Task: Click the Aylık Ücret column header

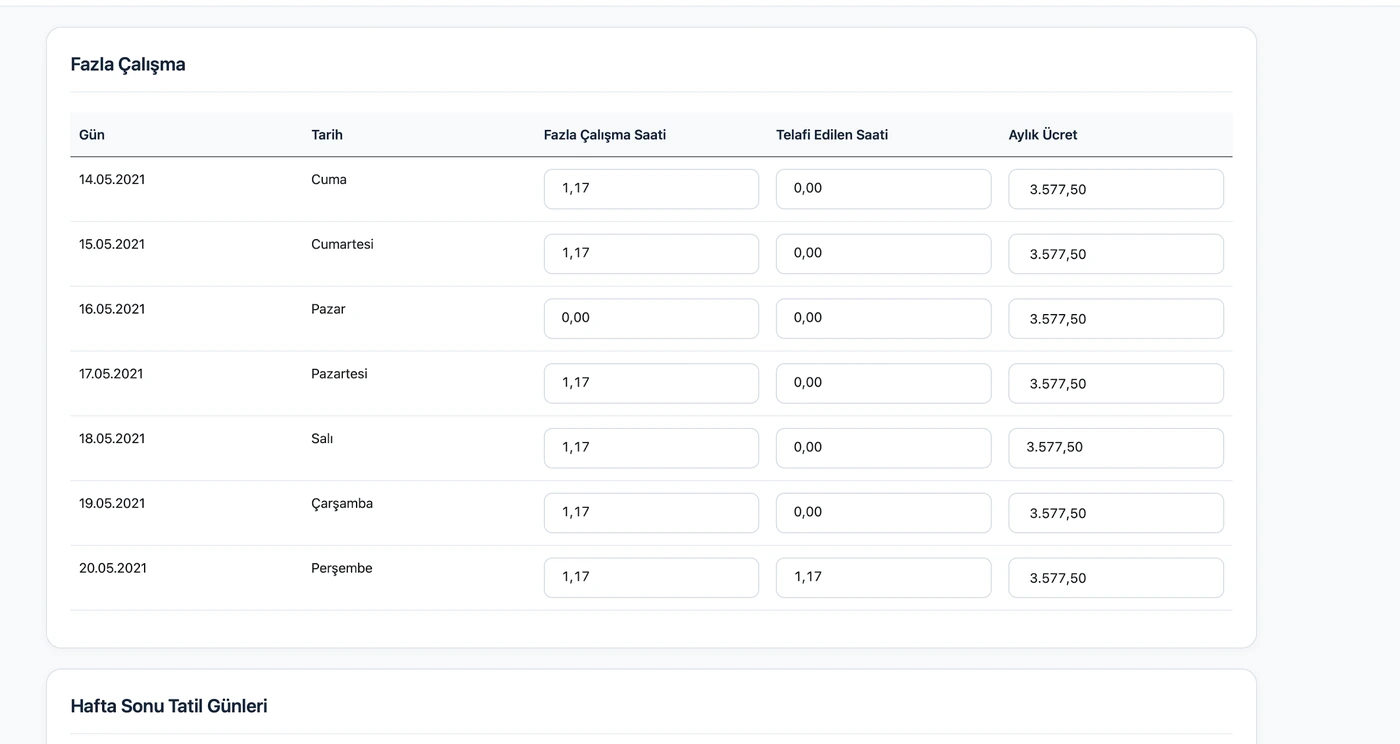Action: click(1043, 134)
